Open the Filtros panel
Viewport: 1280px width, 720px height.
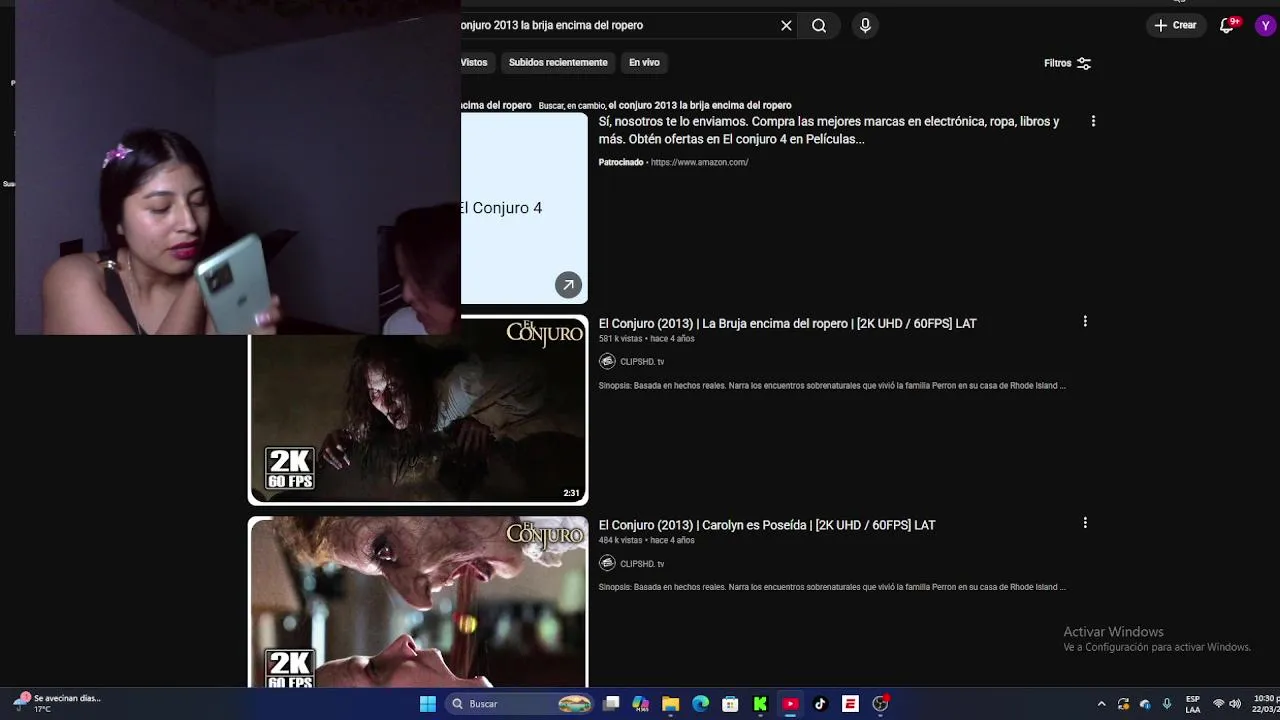pos(1067,63)
